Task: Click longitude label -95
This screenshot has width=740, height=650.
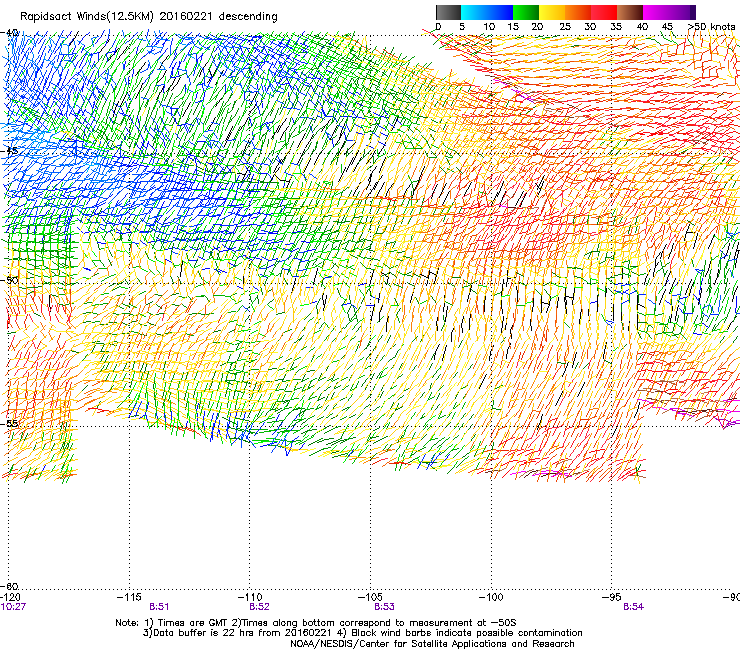Action: (614, 597)
